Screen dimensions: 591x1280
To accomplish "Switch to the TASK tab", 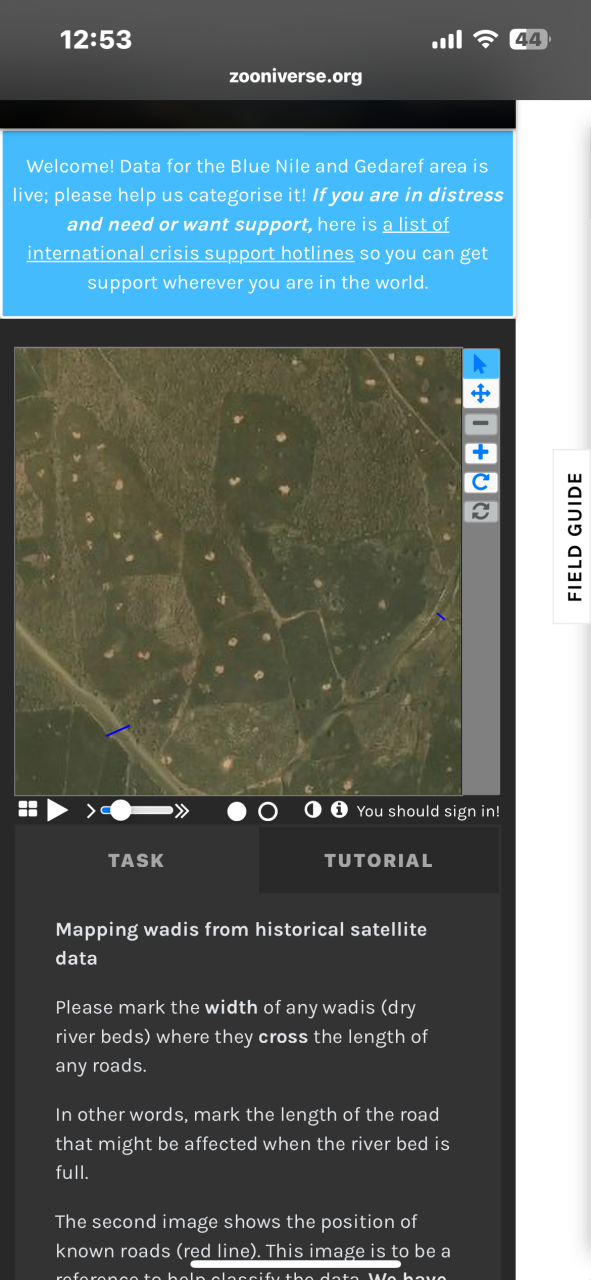I will [136, 860].
